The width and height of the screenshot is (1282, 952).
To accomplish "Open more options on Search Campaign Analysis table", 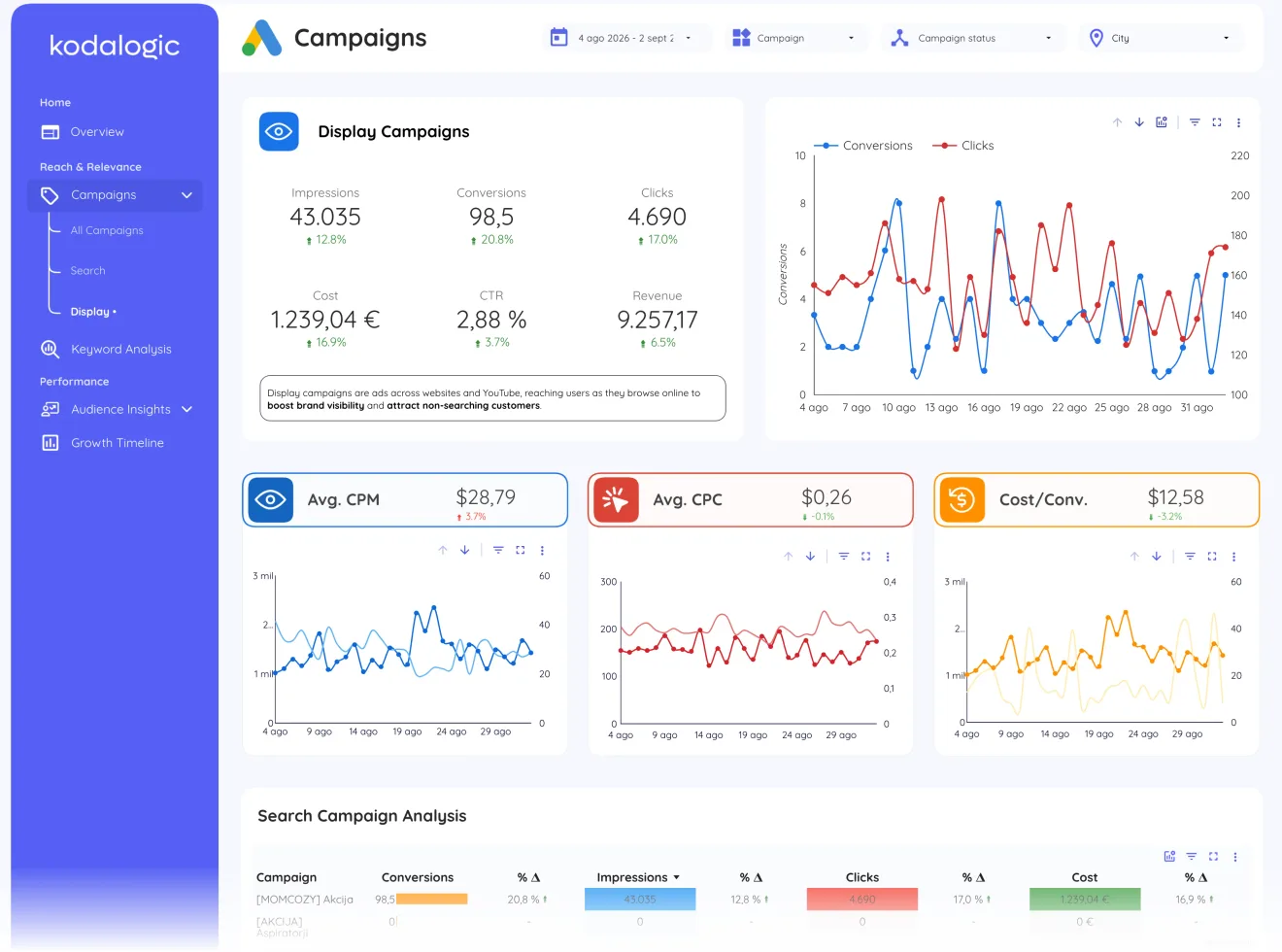I will pyautogui.click(x=1235, y=857).
